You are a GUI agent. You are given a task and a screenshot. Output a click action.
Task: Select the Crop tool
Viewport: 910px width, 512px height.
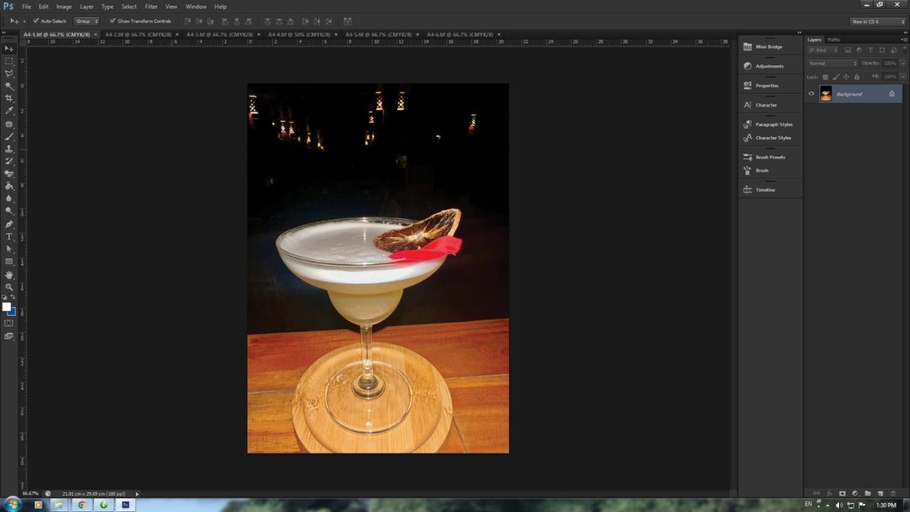click(x=9, y=98)
